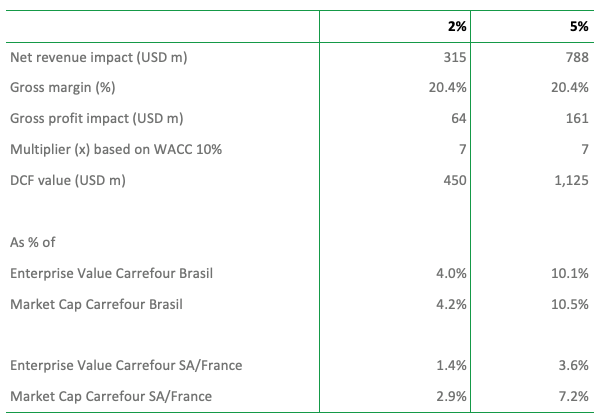Image resolution: width=607 pixels, height=419 pixels.
Task: Select the 64 gross profit value
Action: pyautogui.click(x=459, y=118)
